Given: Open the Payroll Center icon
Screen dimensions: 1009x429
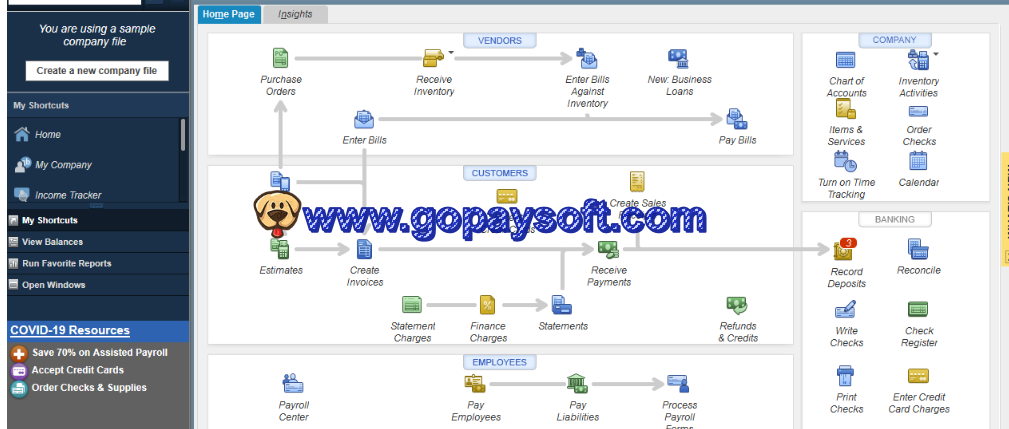Looking at the screenshot, I should (293, 384).
